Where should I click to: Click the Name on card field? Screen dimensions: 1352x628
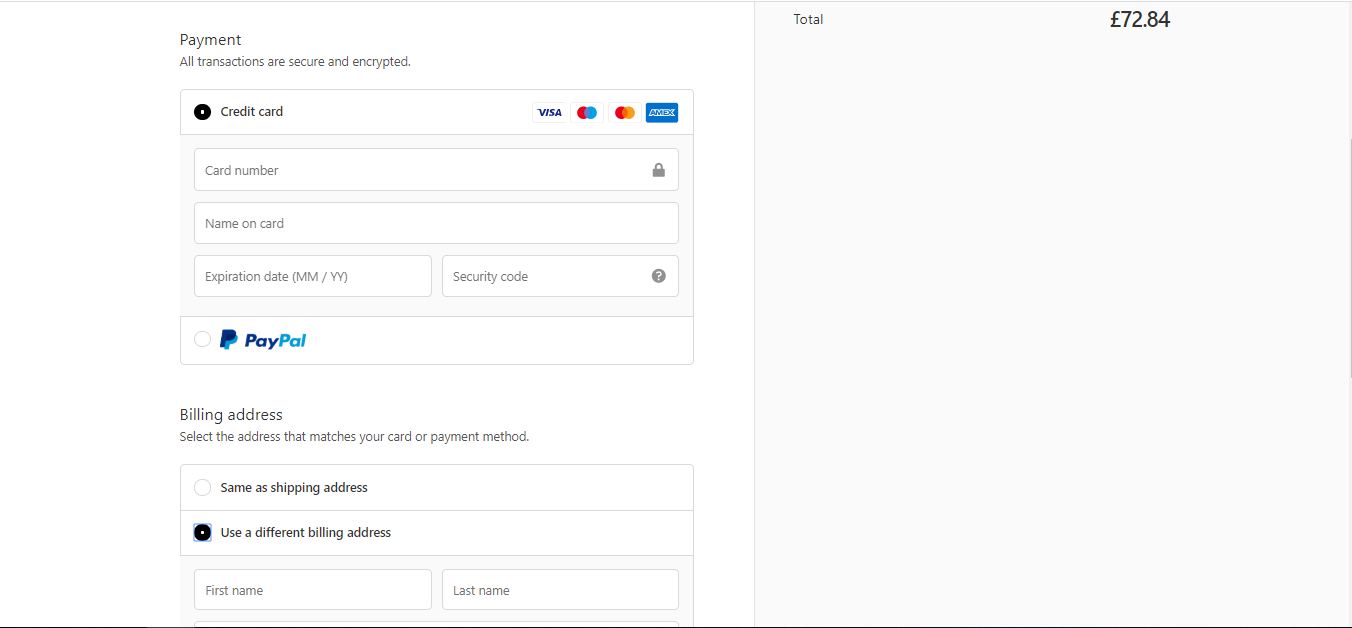coord(436,223)
